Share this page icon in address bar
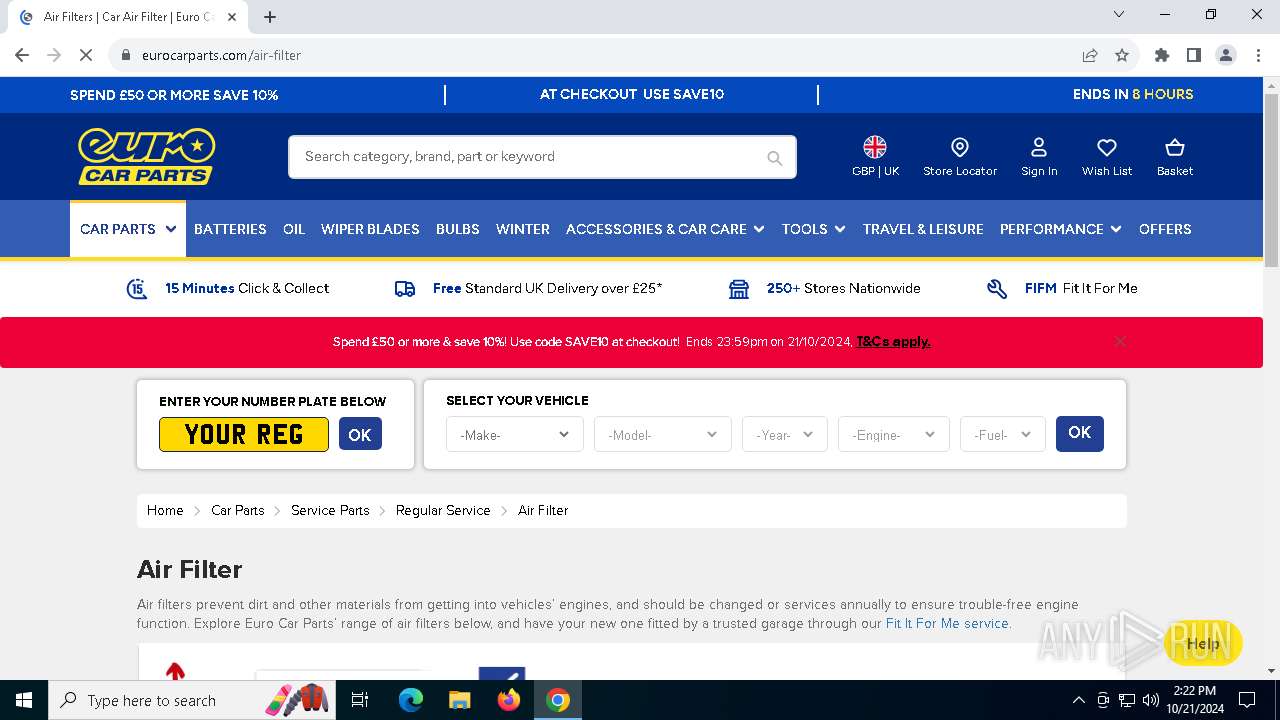Image resolution: width=1280 pixels, height=720 pixels. click(x=1090, y=55)
